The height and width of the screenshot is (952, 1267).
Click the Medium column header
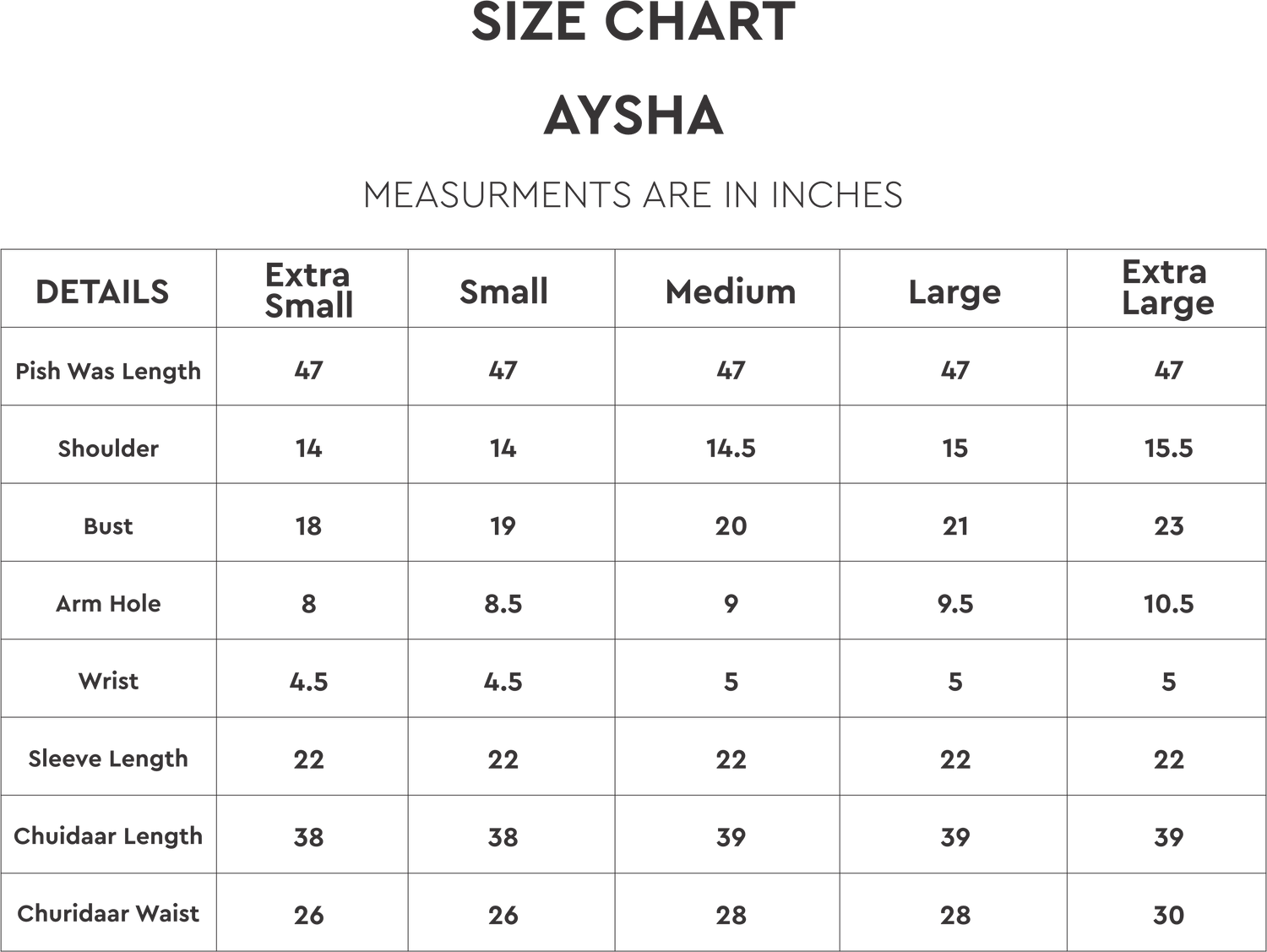click(x=730, y=292)
